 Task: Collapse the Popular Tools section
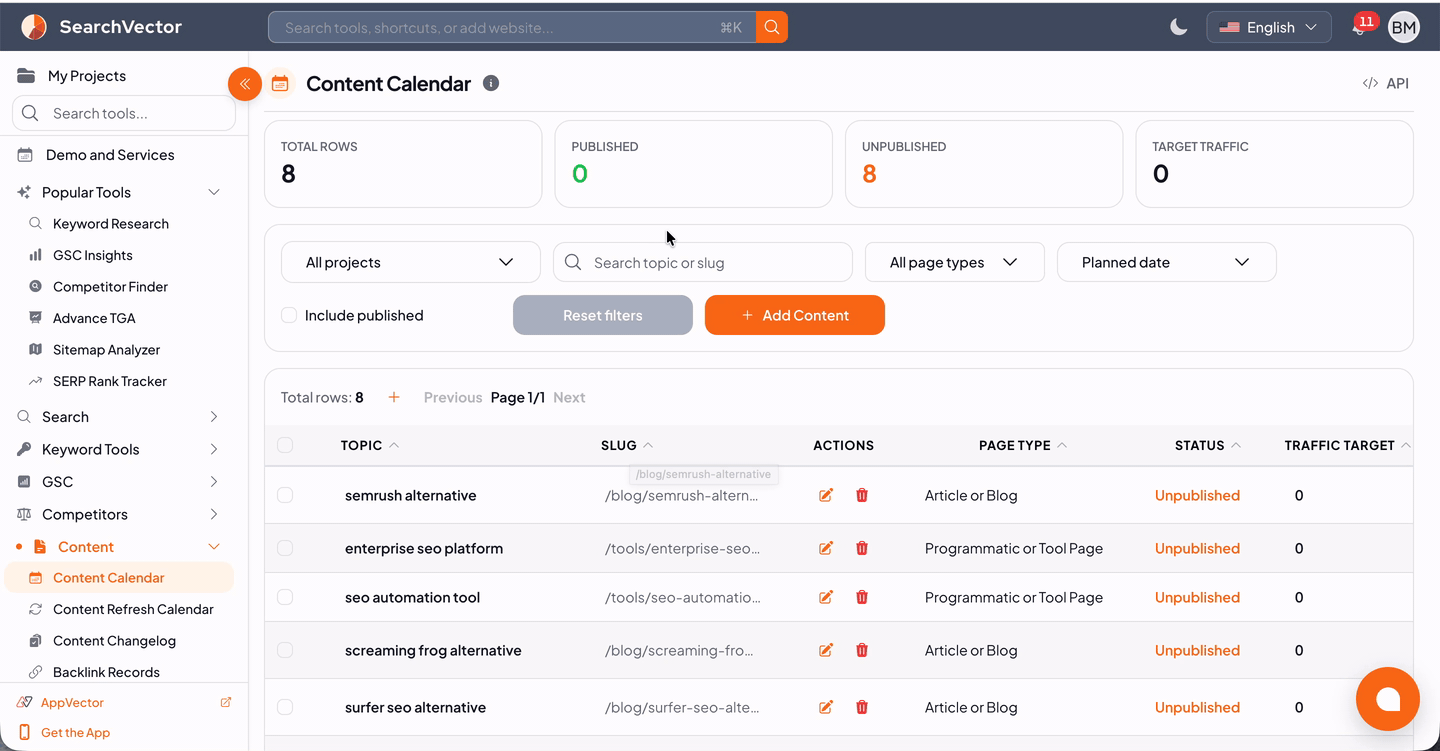click(x=119, y=192)
